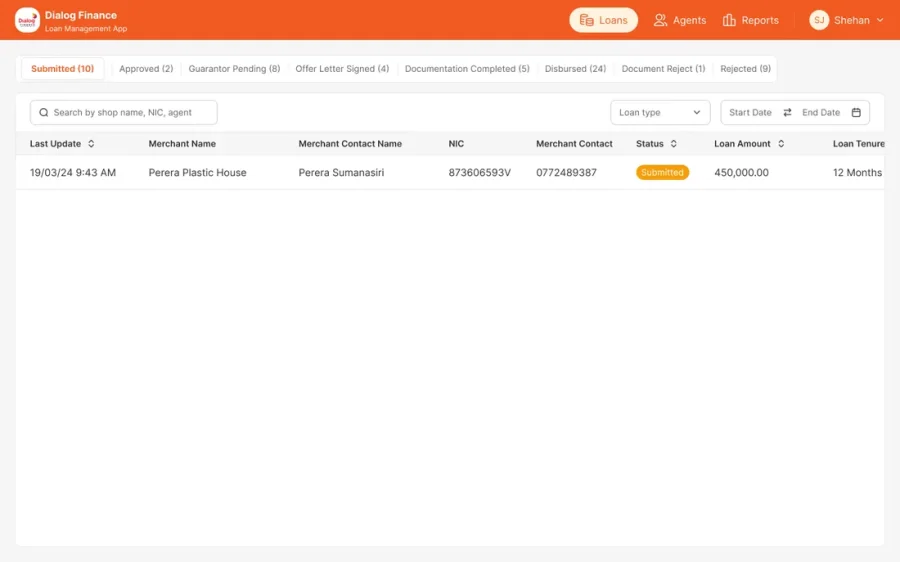The height and width of the screenshot is (562, 900).
Task: Open Documentation Completed (5) tab
Action: coord(467,68)
